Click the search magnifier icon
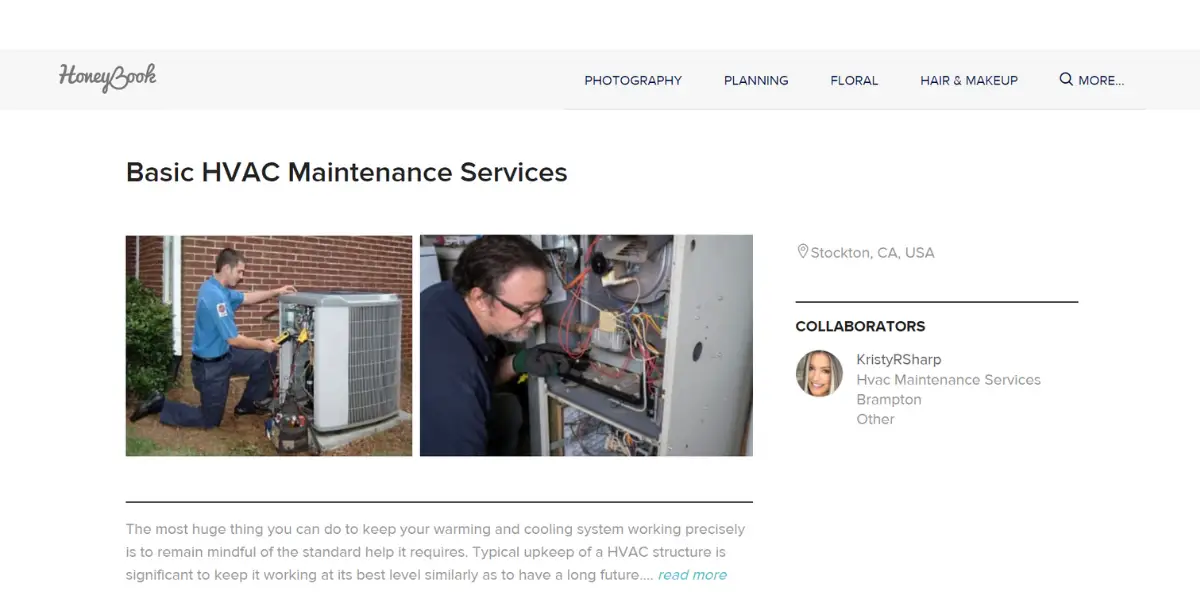 tap(1066, 79)
